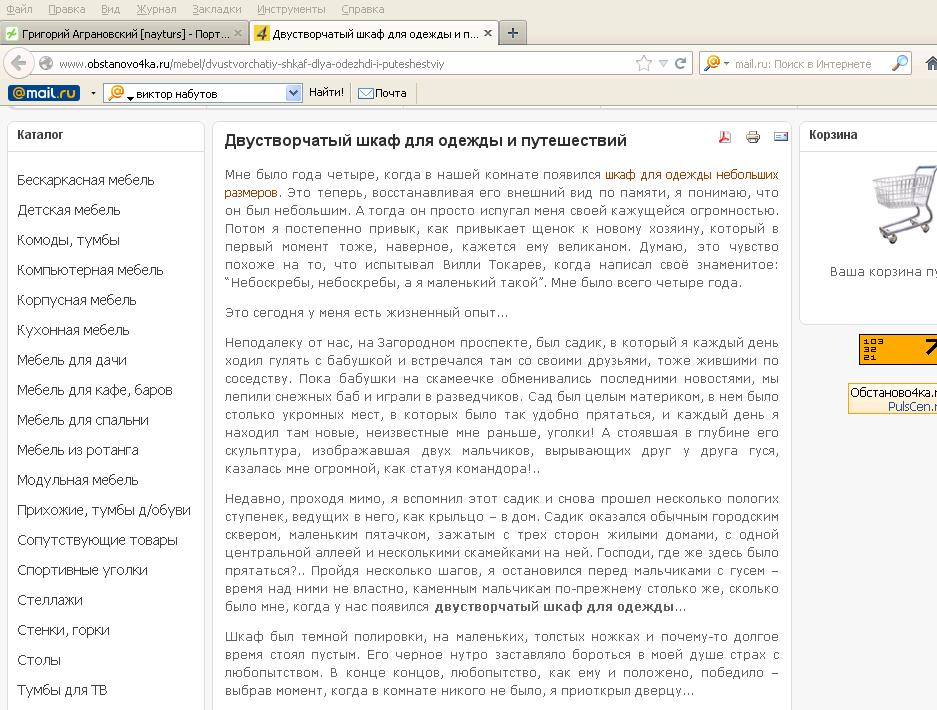Open the Справка menu
937x710 pixels.
click(363, 9)
